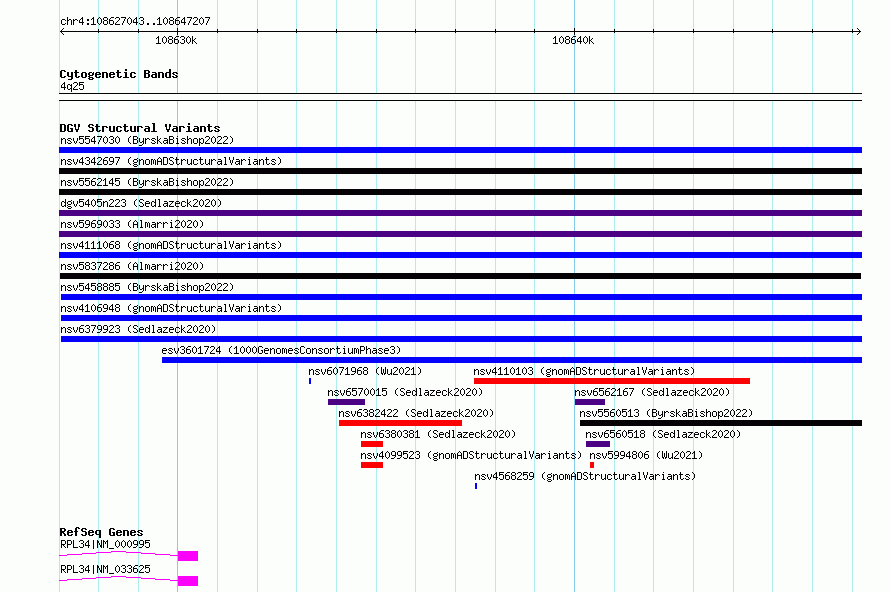Click the 4q25 band label

[72, 86]
